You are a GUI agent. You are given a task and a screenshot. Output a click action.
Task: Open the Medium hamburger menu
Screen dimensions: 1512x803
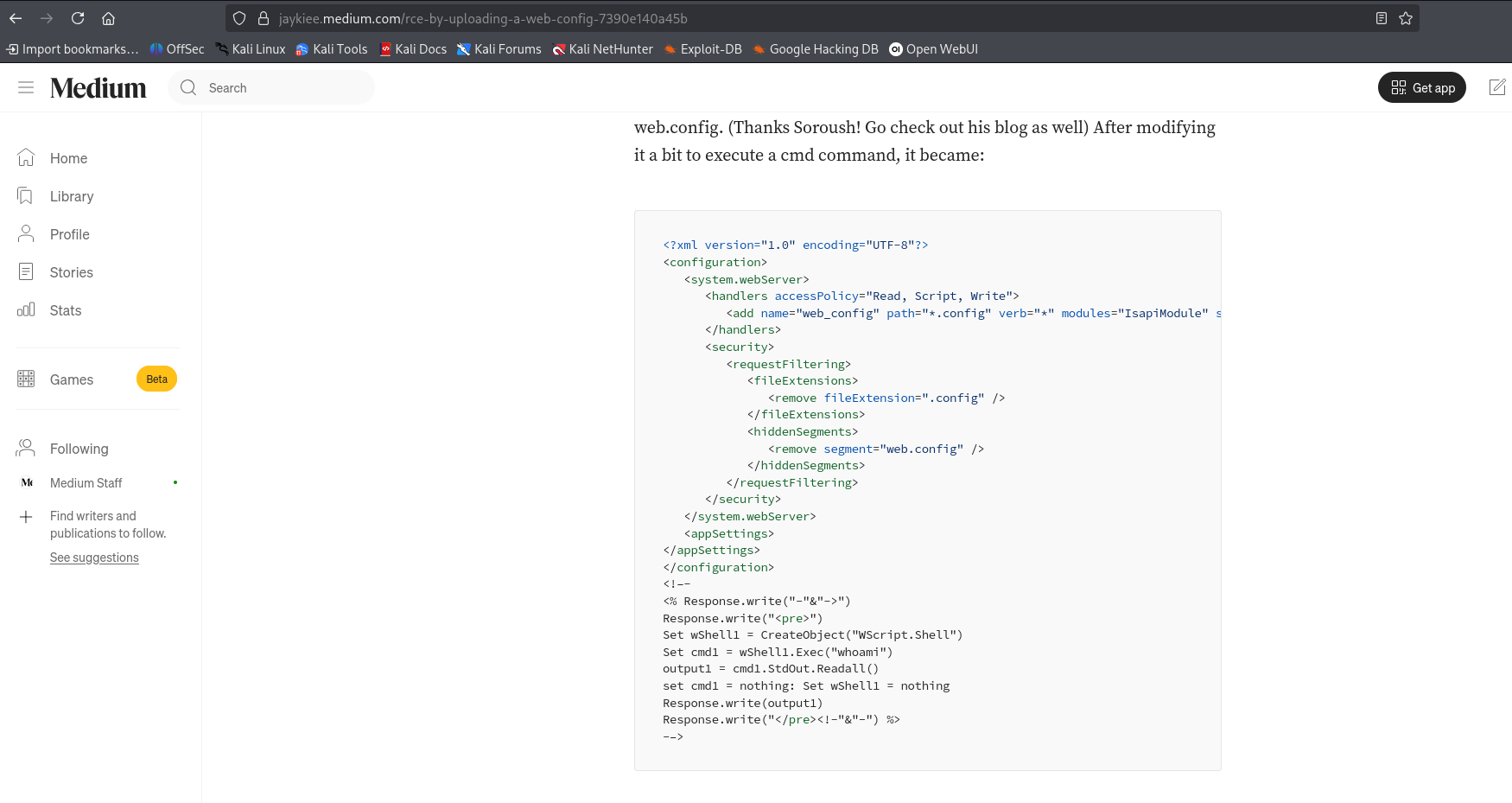[x=26, y=87]
